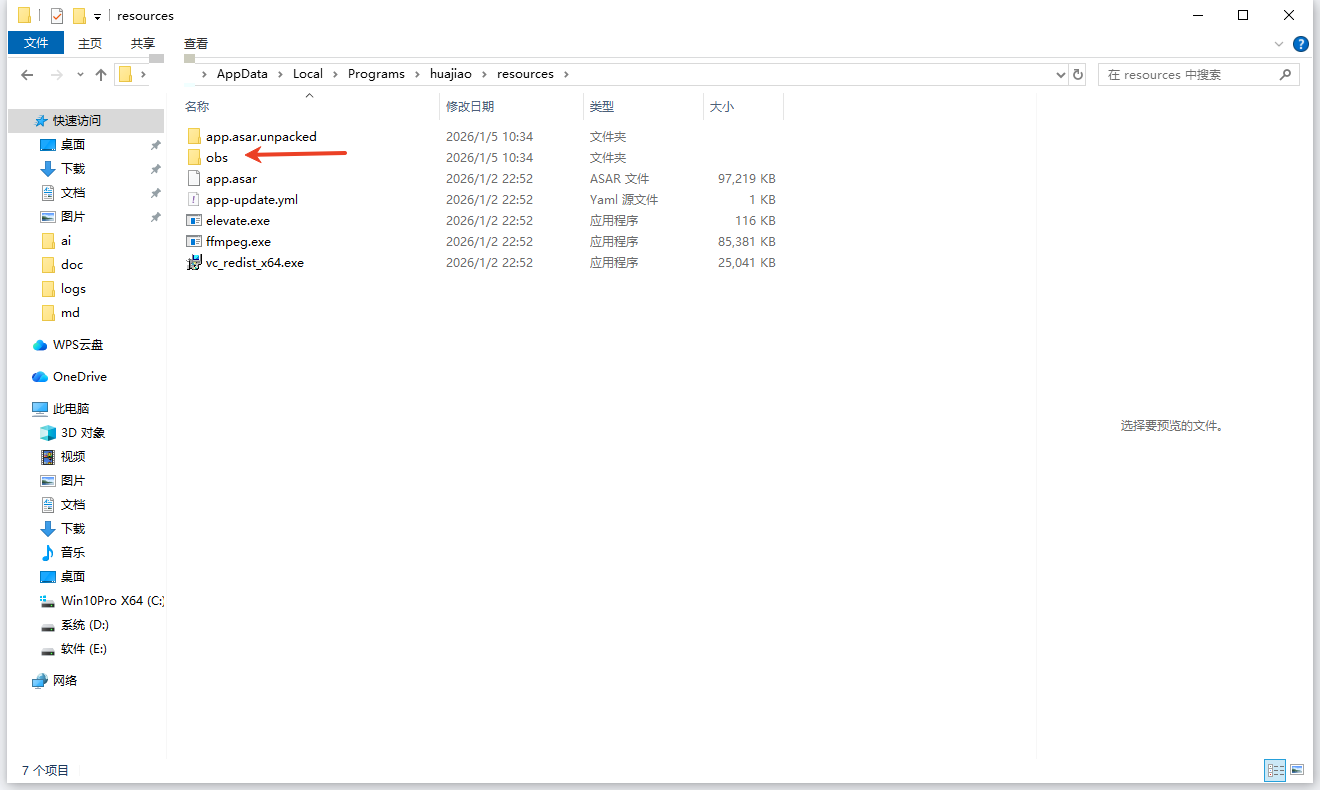Select the obs folder
The image size is (1320, 790).
(216, 158)
